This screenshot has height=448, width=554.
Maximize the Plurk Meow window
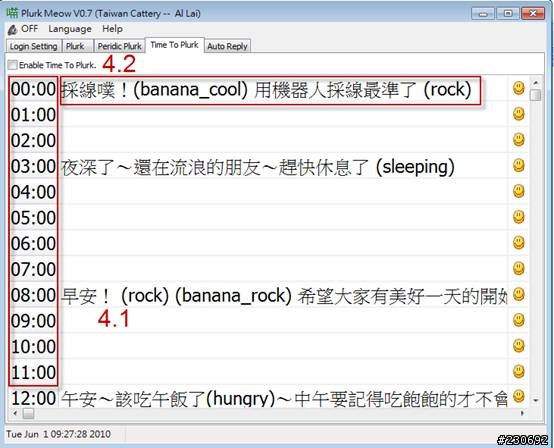coord(508,14)
